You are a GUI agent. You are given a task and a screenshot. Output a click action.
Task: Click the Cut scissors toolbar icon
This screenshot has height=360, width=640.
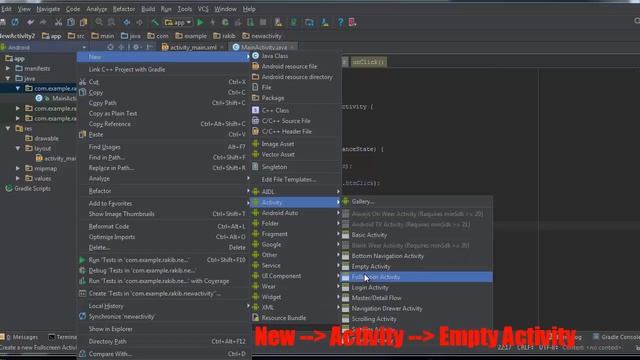(58, 22)
